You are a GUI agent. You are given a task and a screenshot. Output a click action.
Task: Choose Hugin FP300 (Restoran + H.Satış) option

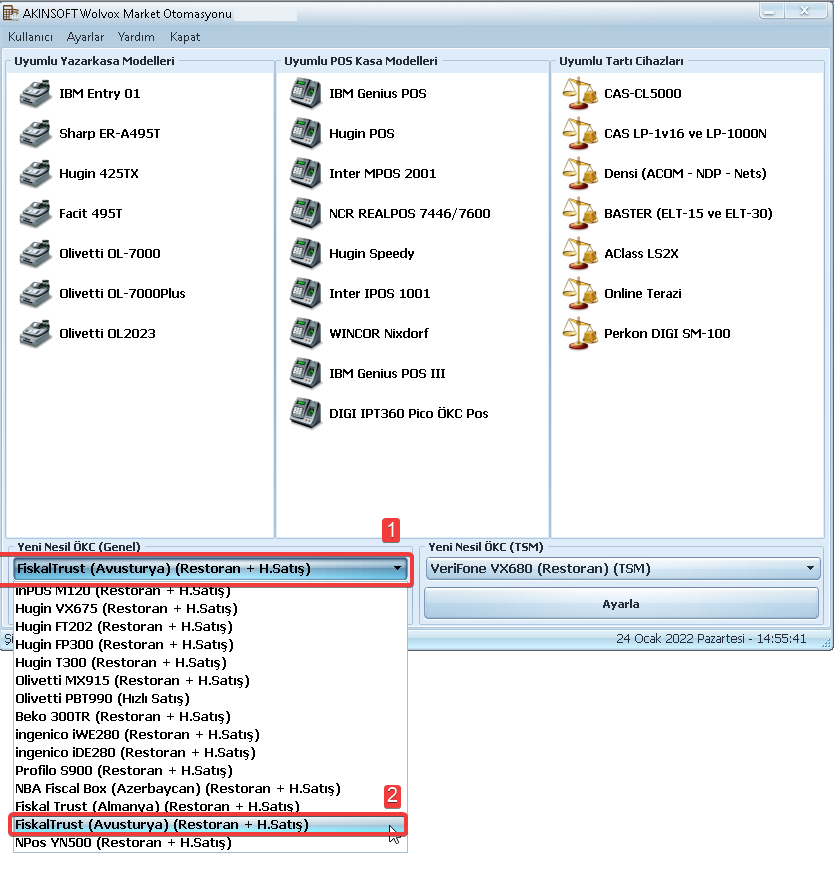coord(210,645)
